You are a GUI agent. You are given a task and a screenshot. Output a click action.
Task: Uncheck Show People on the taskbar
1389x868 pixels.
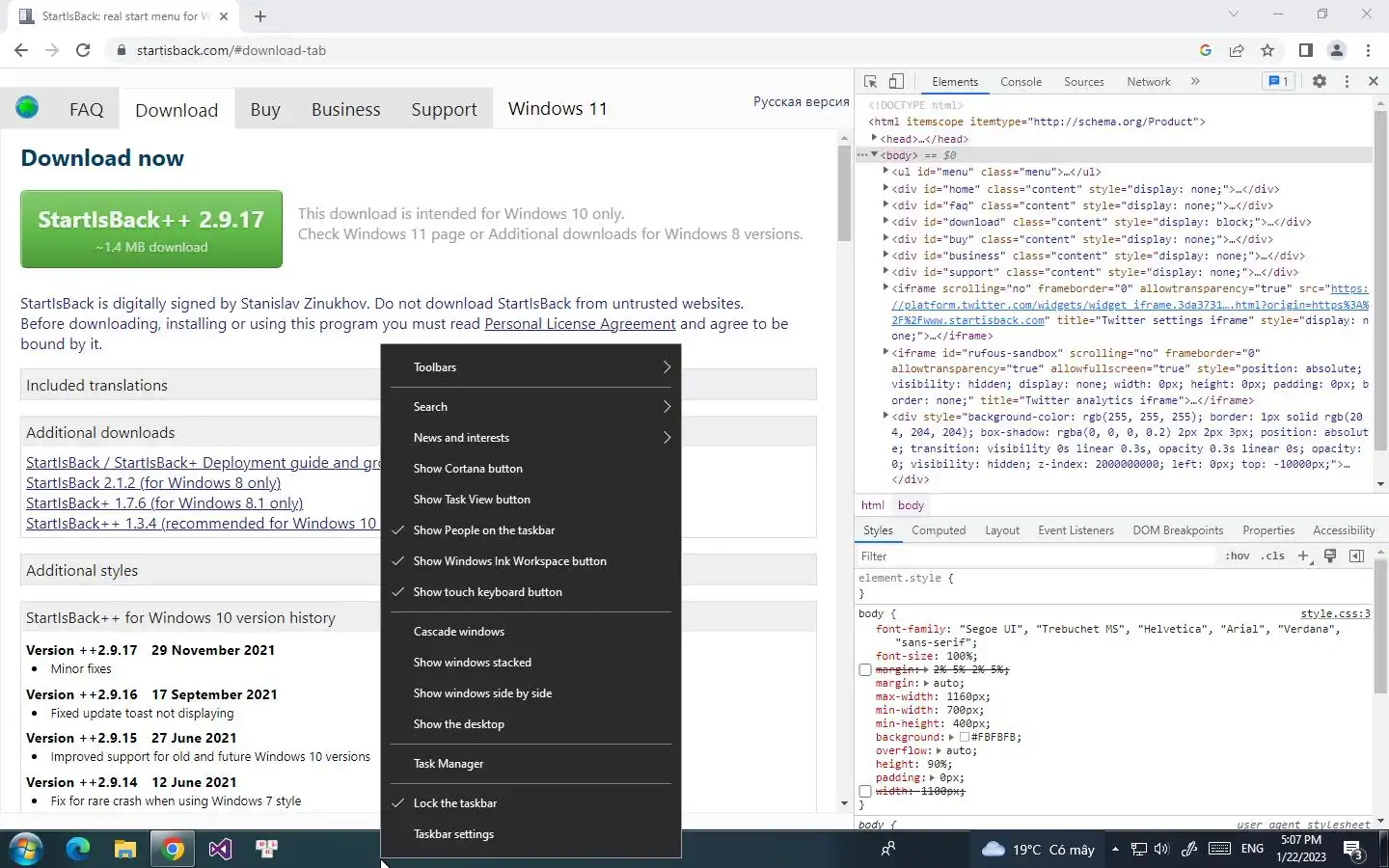[531, 530]
